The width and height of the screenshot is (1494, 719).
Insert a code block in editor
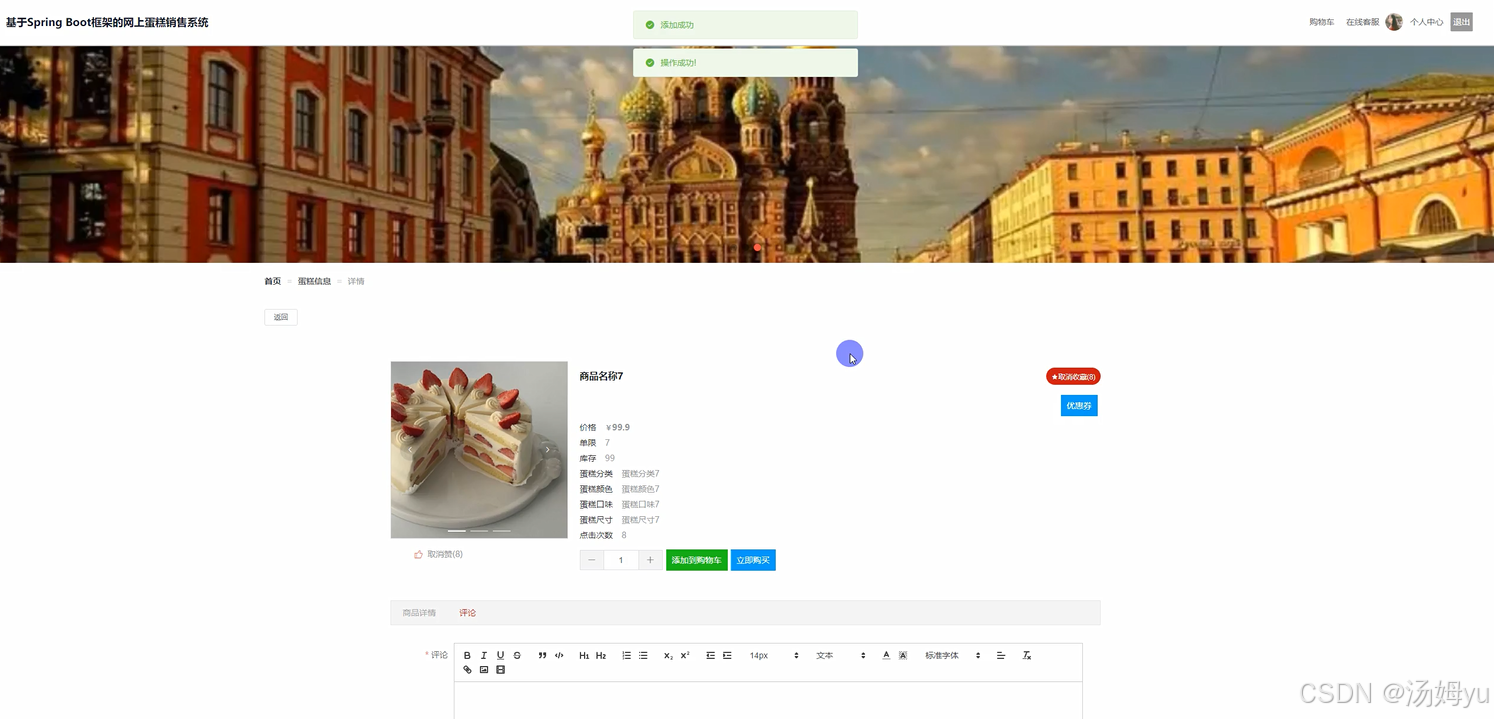coord(559,656)
